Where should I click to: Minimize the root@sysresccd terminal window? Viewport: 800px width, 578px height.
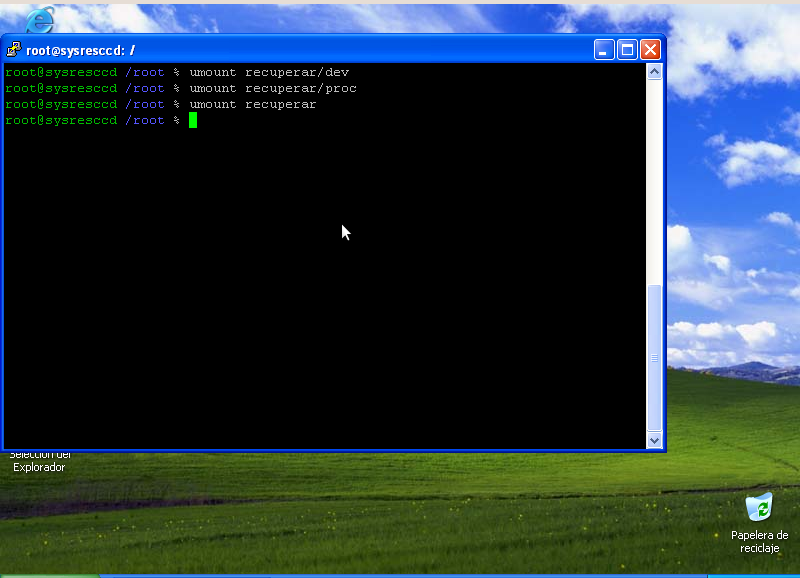coord(604,50)
